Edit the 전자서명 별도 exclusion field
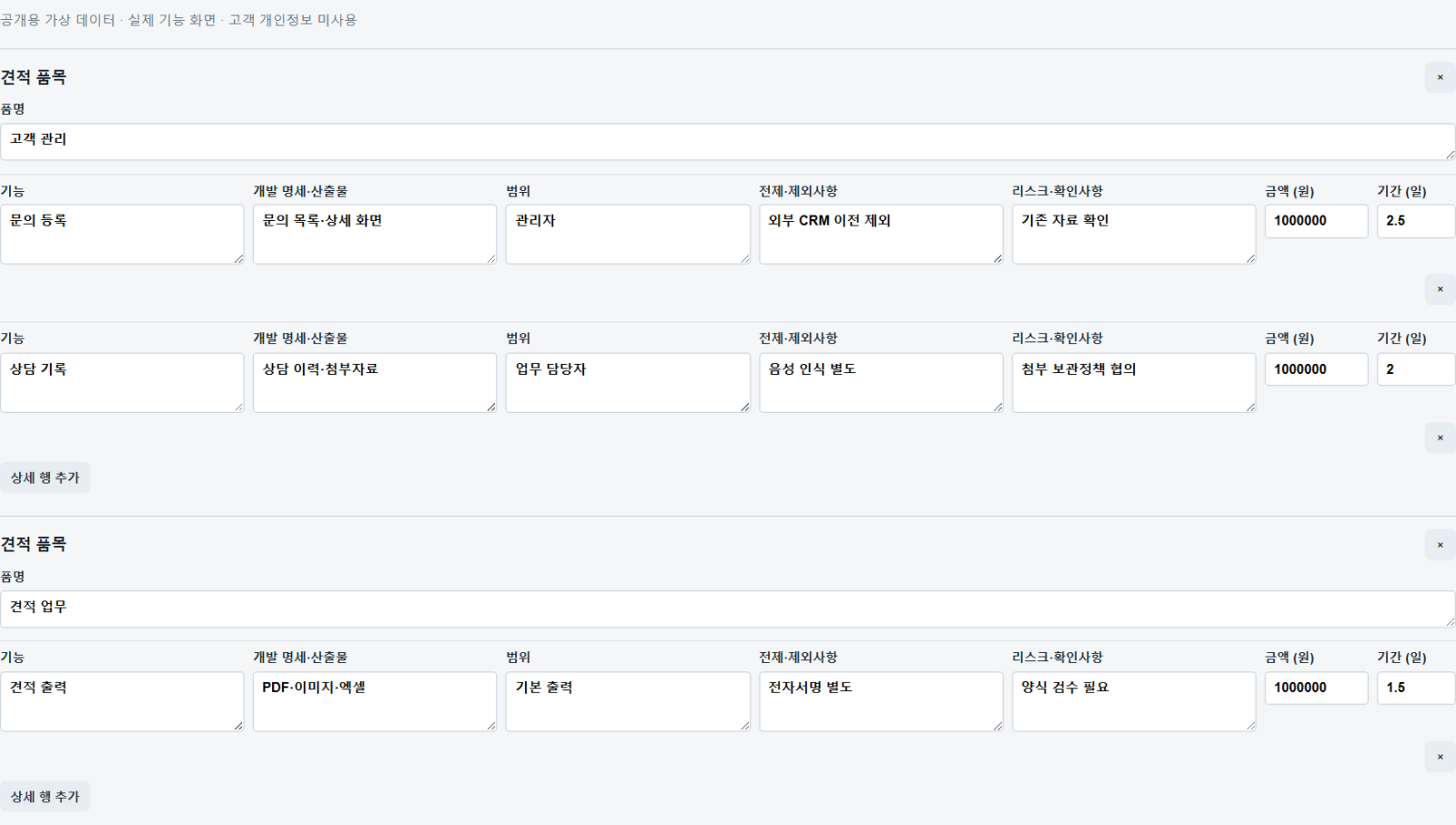Viewport: 1456px width, 825px height. (881, 701)
